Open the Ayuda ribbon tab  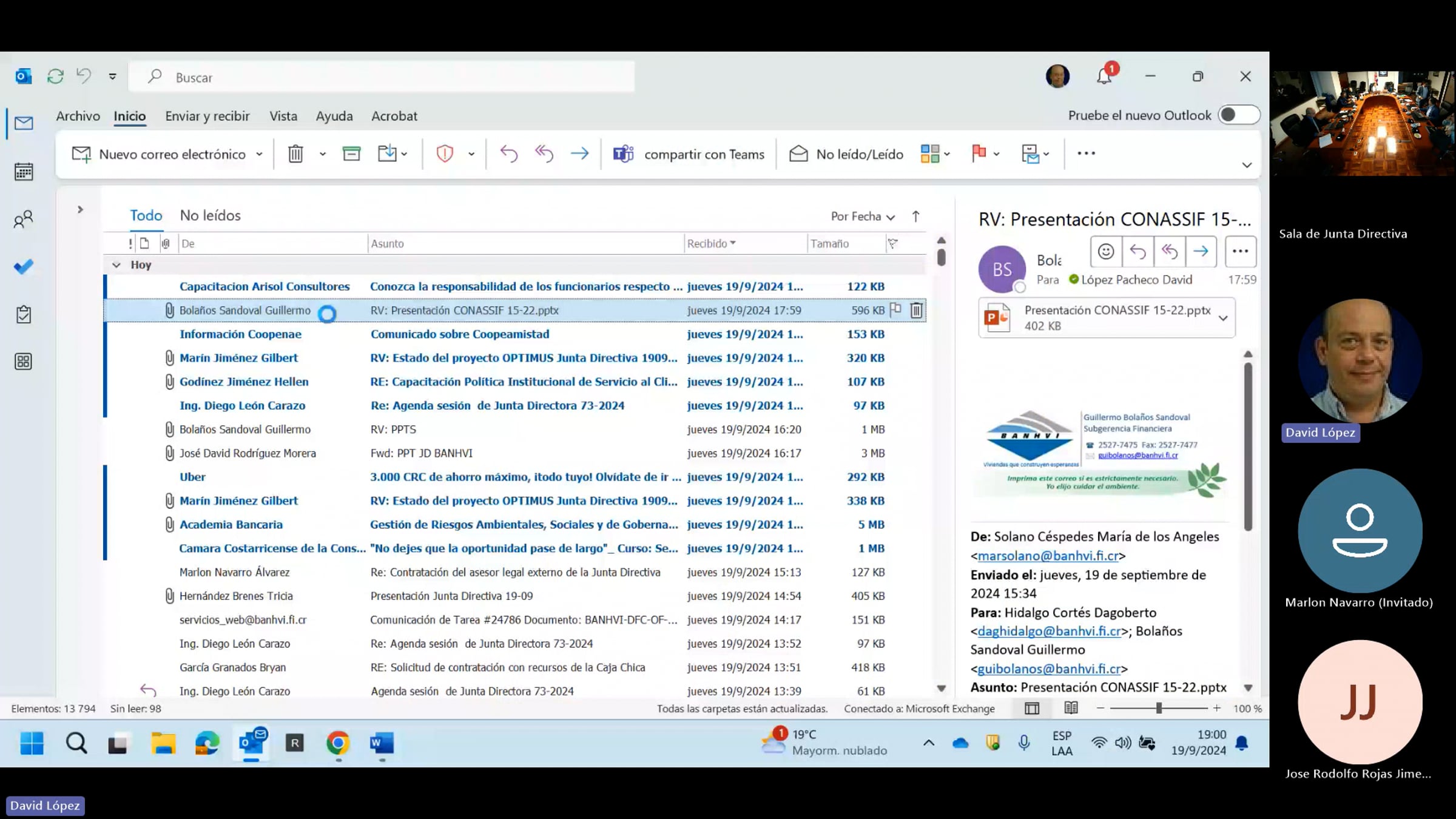click(x=334, y=116)
